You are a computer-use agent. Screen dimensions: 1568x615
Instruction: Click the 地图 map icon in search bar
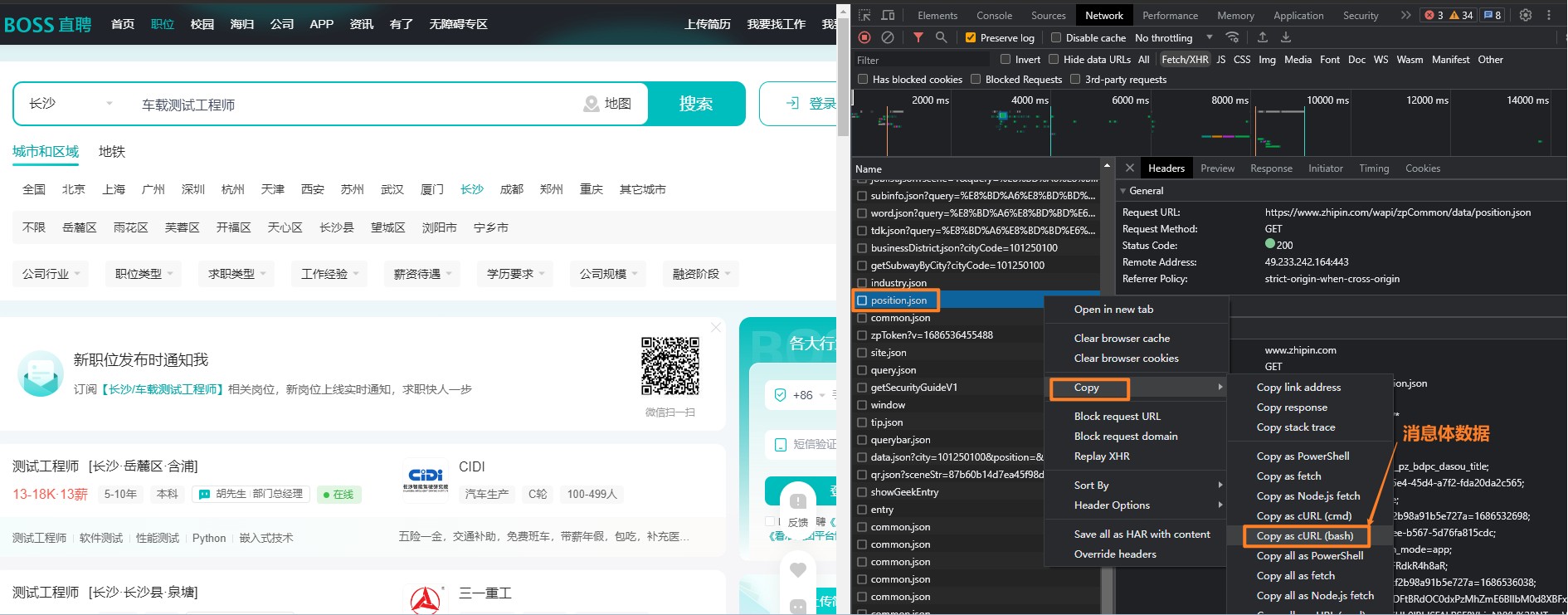point(592,104)
